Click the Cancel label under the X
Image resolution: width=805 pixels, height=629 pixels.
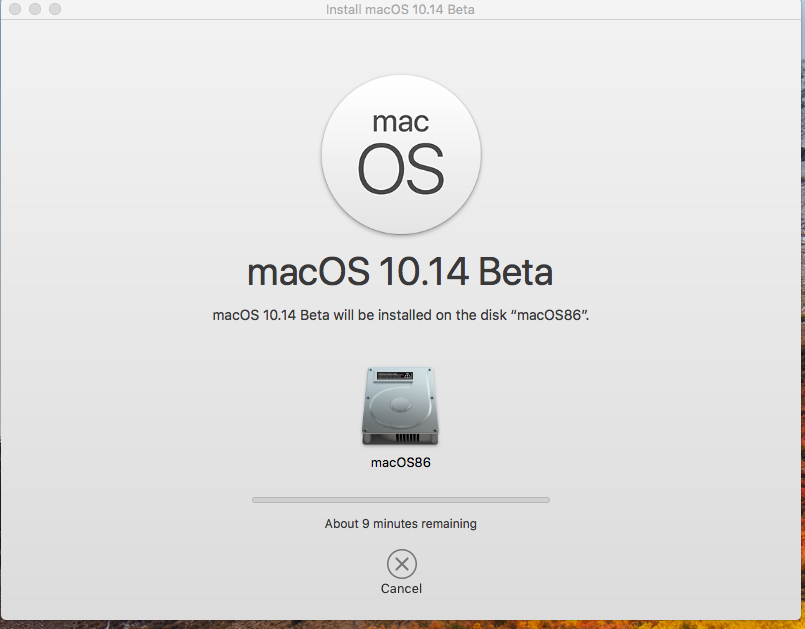[x=401, y=588]
